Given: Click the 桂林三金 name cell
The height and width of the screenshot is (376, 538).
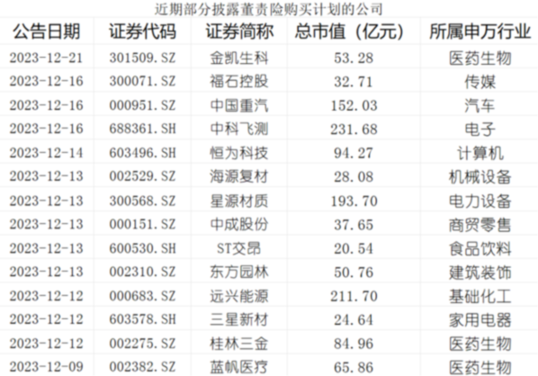Looking at the screenshot, I should (x=239, y=343).
